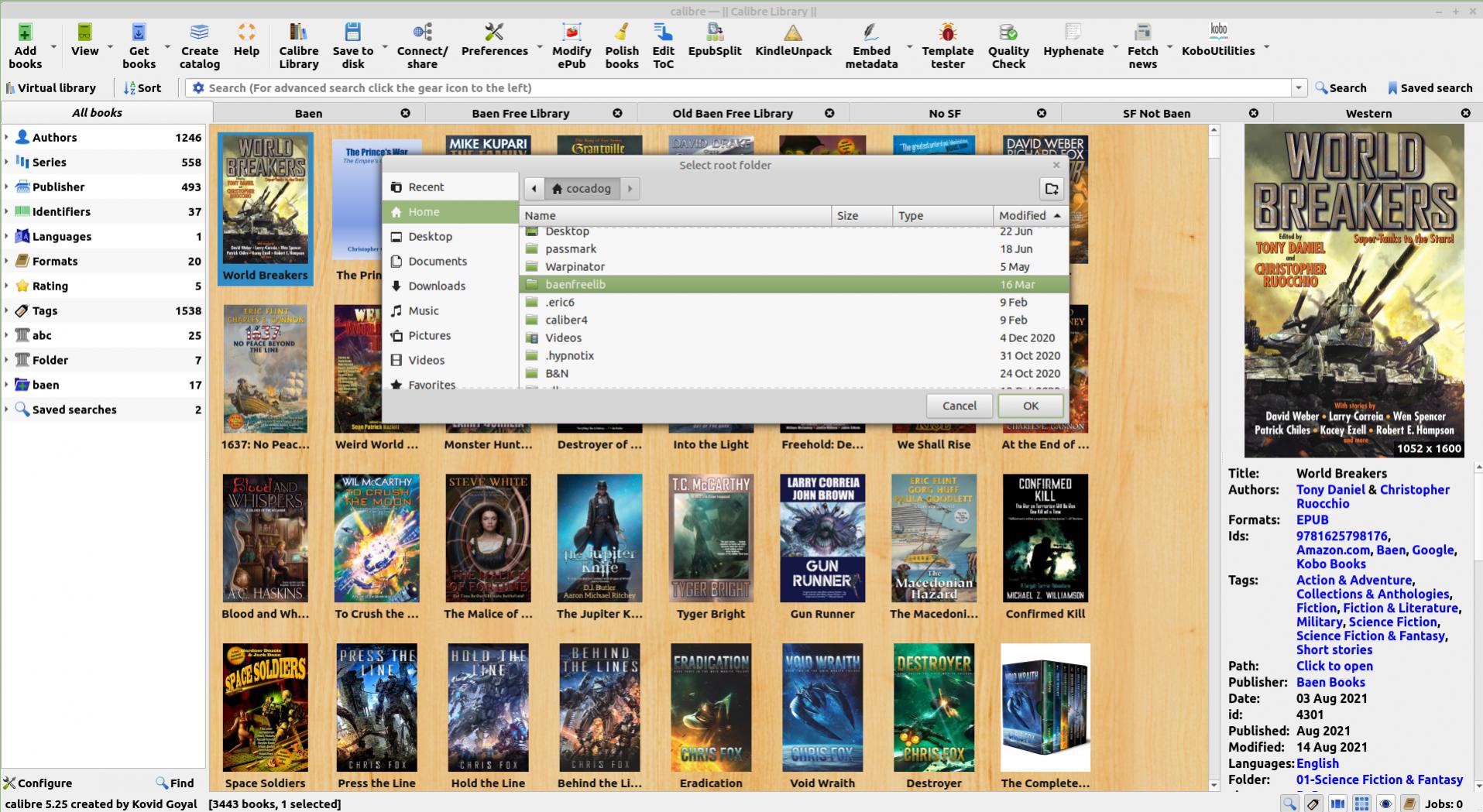Select the caliber4 folder row
The image size is (1483, 812).
click(x=566, y=320)
